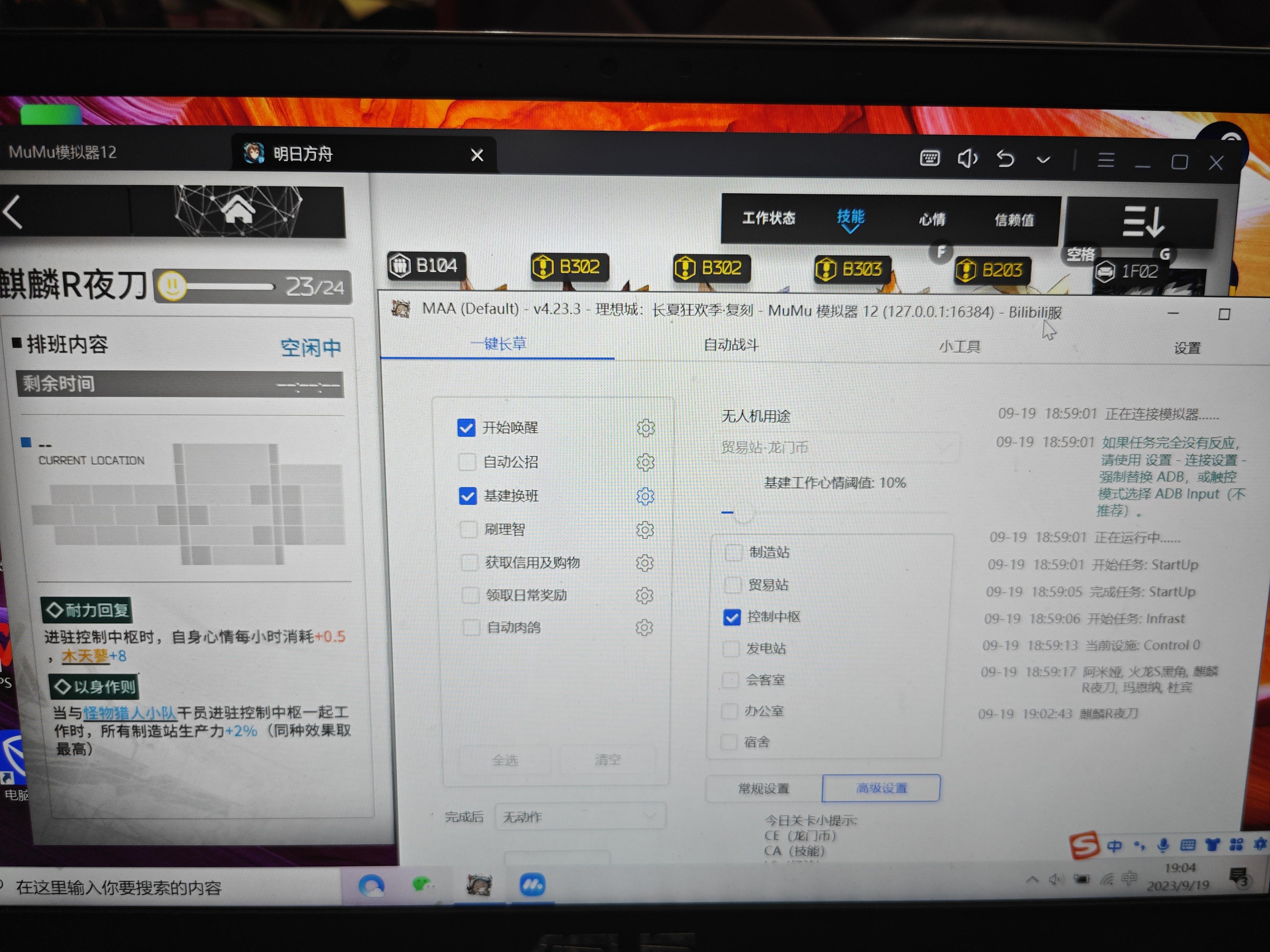Open settings gear for 开始唤醒
Viewport: 1270px width, 952px height.
tap(645, 428)
